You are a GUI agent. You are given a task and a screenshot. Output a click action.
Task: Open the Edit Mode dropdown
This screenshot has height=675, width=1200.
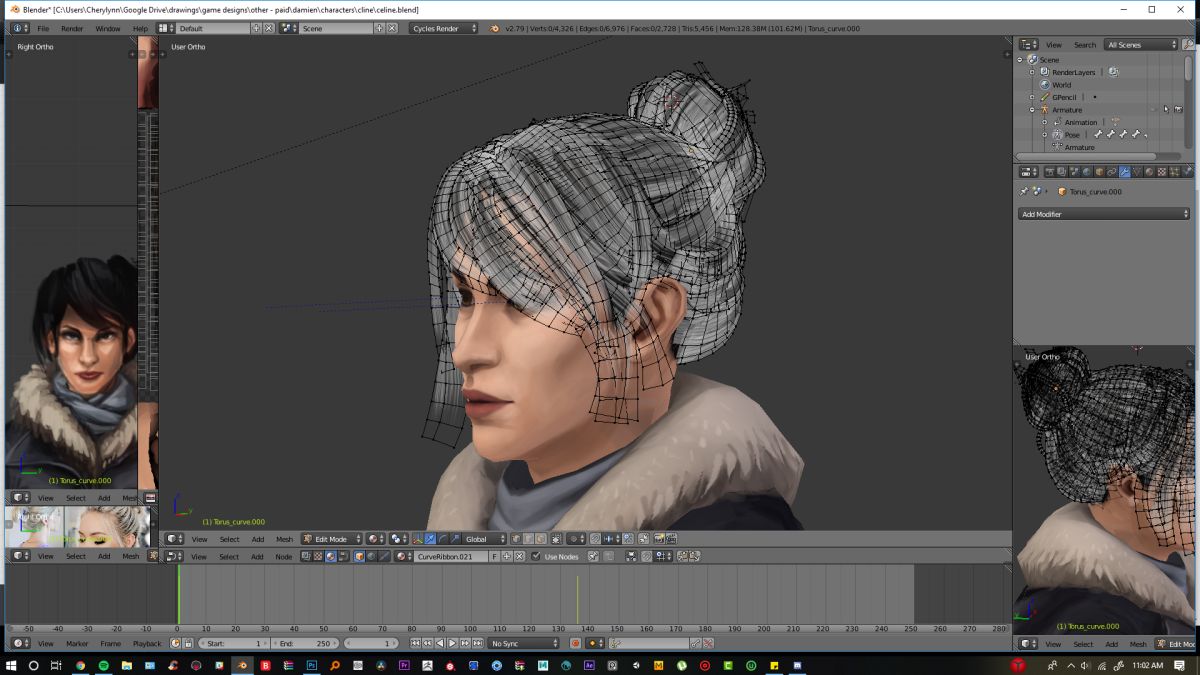pos(331,539)
